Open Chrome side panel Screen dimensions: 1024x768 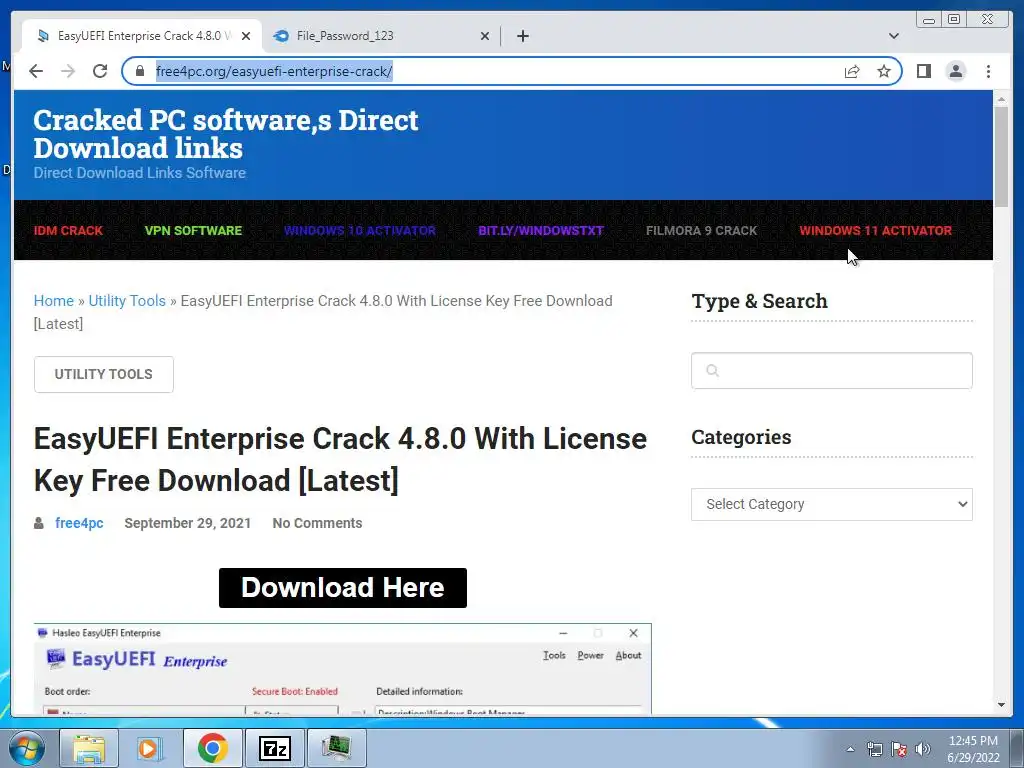(923, 71)
